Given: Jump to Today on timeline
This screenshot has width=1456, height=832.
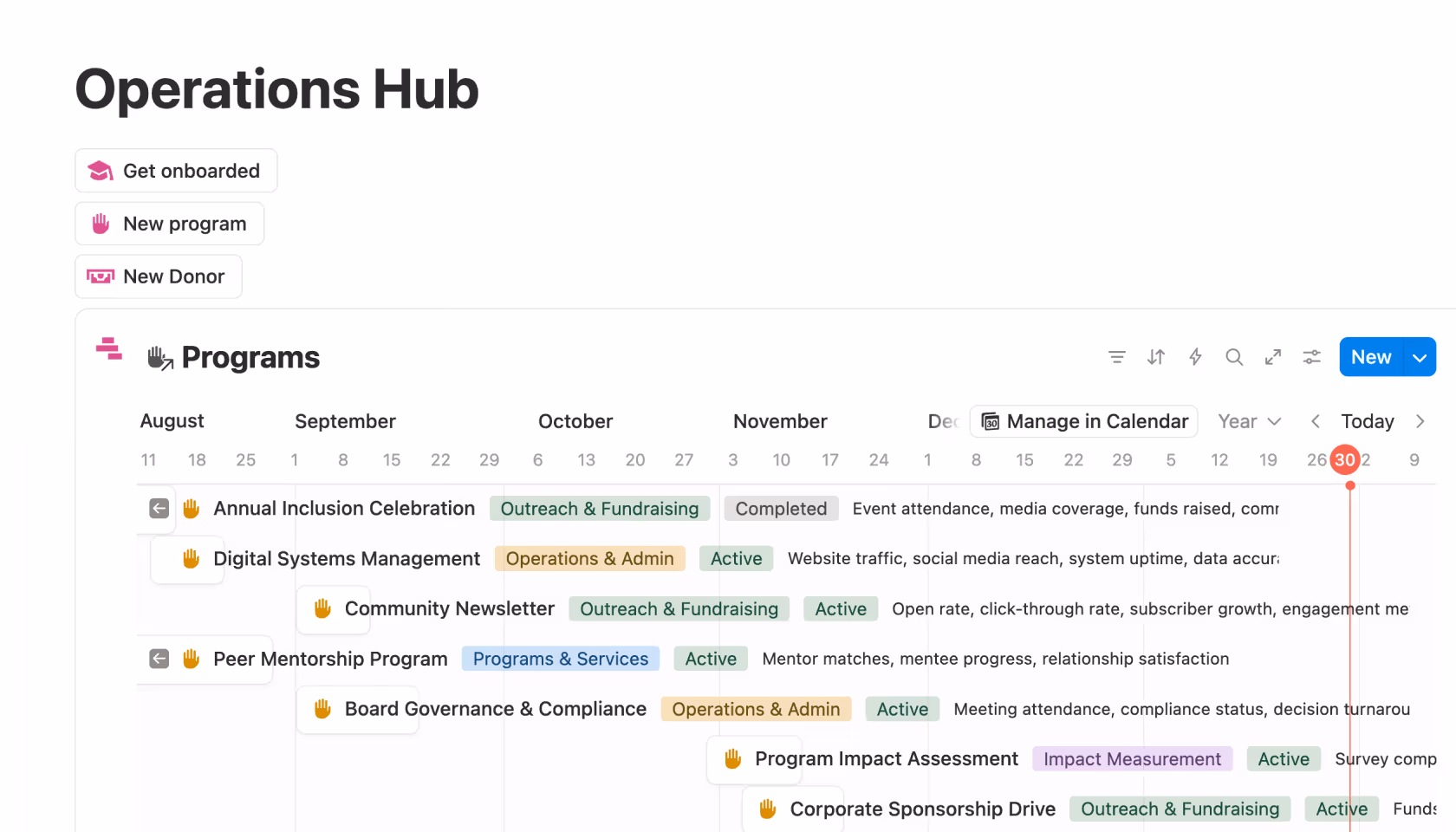Looking at the screenshot, I should click(1367, 421).
